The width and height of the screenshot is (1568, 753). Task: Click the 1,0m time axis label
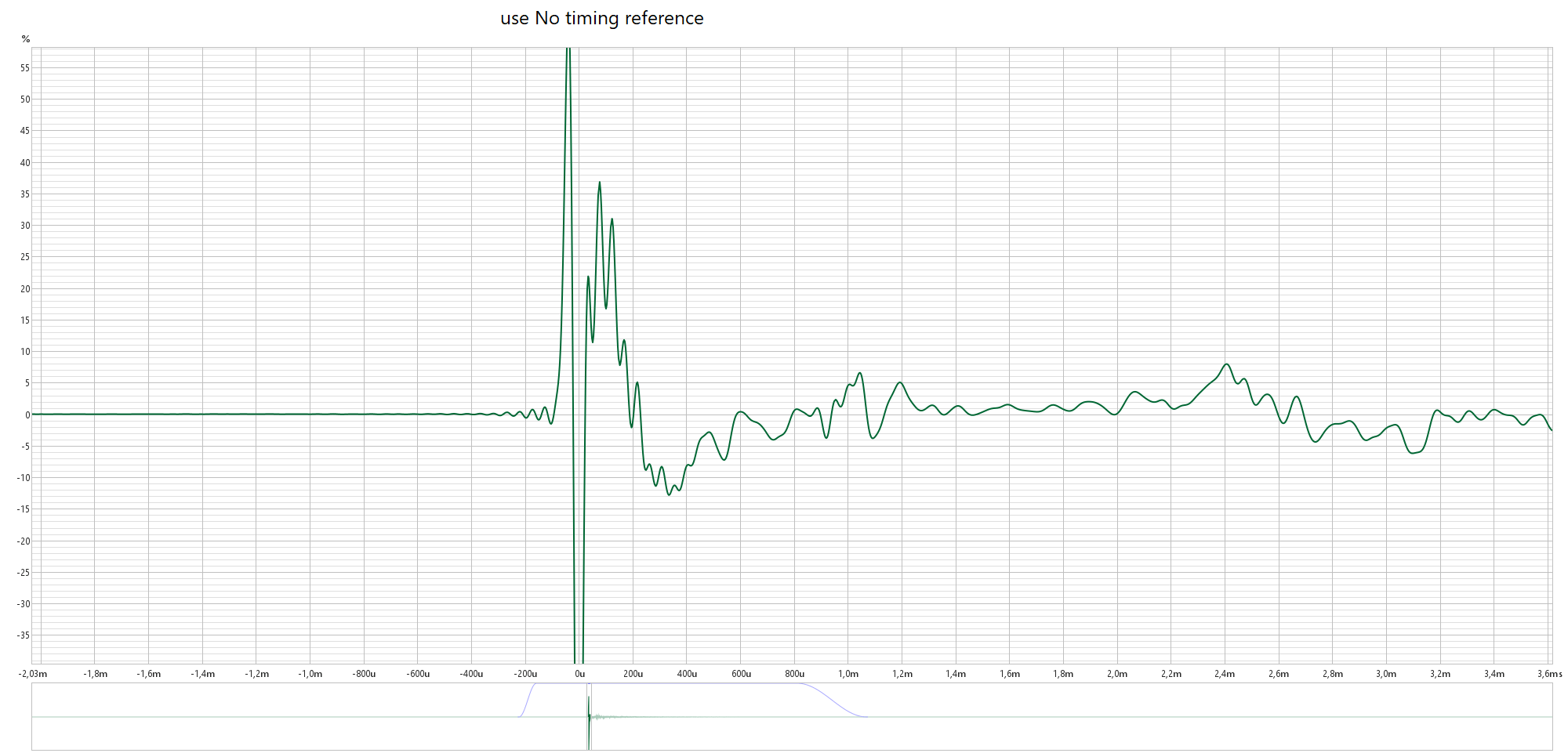(x=848, y=674)
